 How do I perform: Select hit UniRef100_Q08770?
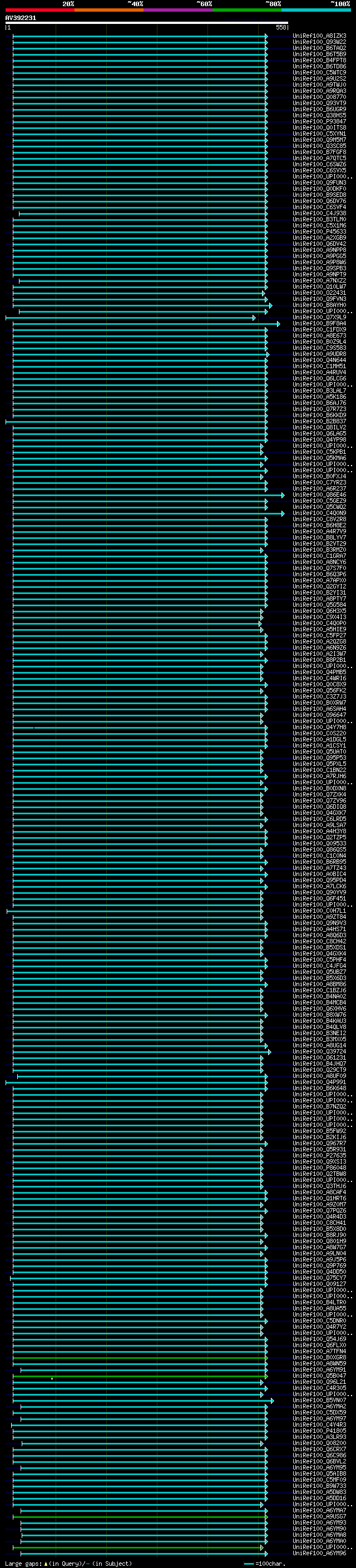[319, 97]
